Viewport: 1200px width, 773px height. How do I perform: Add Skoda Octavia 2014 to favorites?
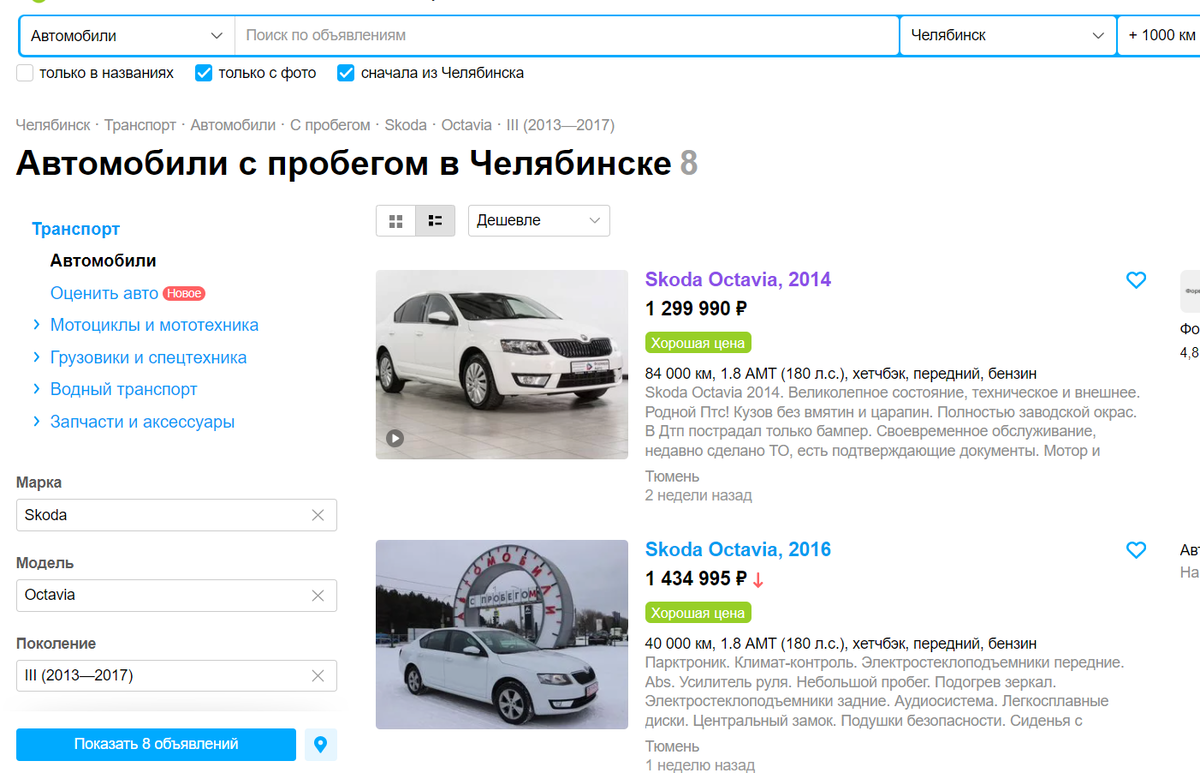pyautogui.click(x=1136, y=280)
